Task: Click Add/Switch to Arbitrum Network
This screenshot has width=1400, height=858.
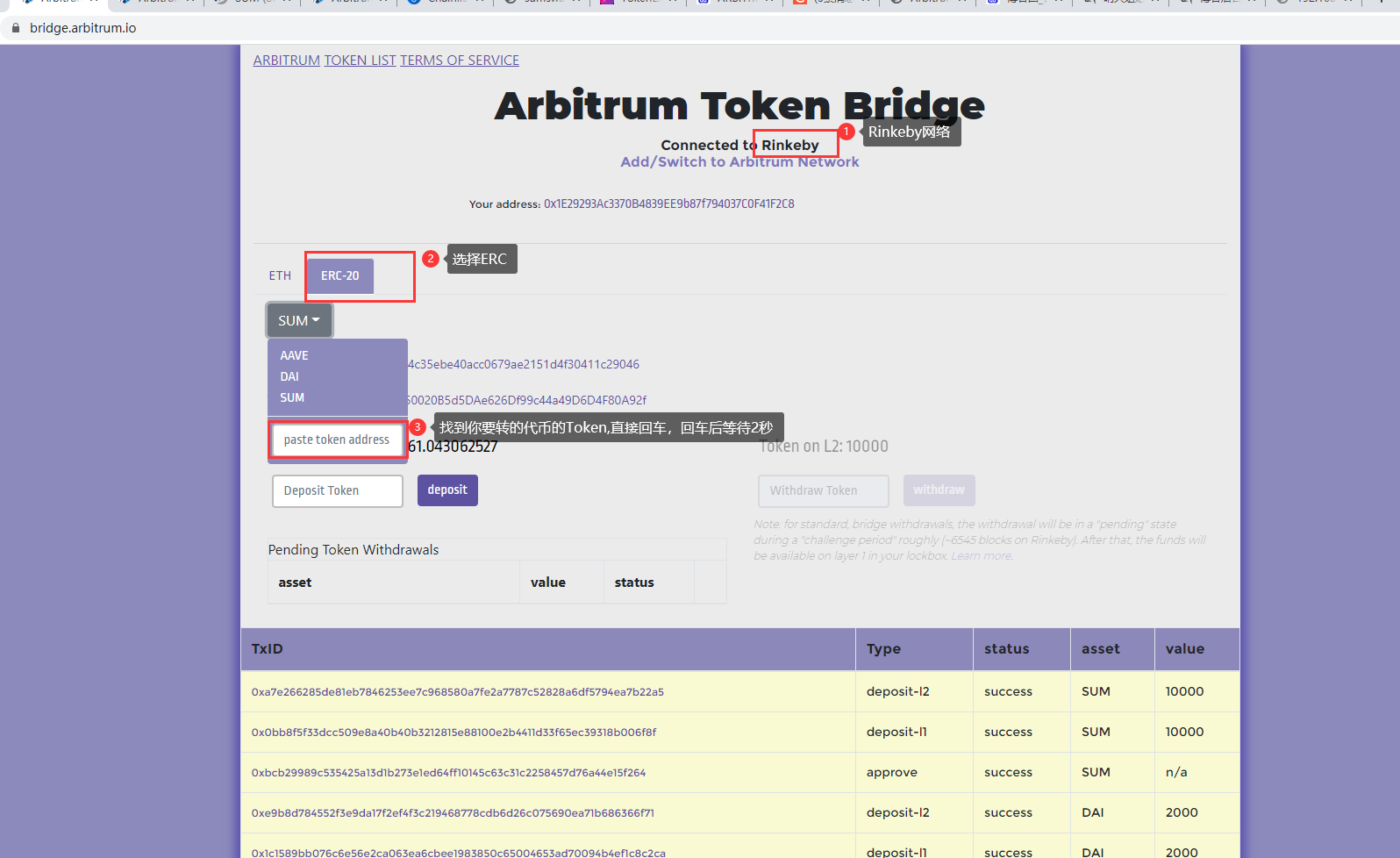Action: coord(739,162)
